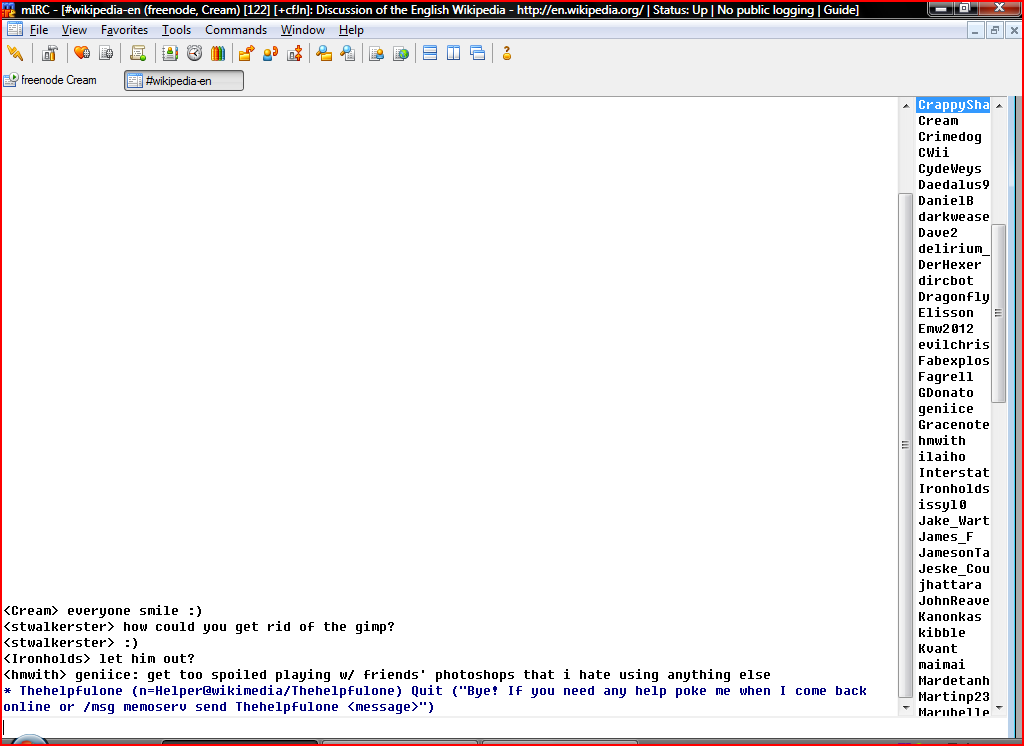The image size is (1024, 746).
Task: Open the Window menu
Action: click(x=302, y=30)
